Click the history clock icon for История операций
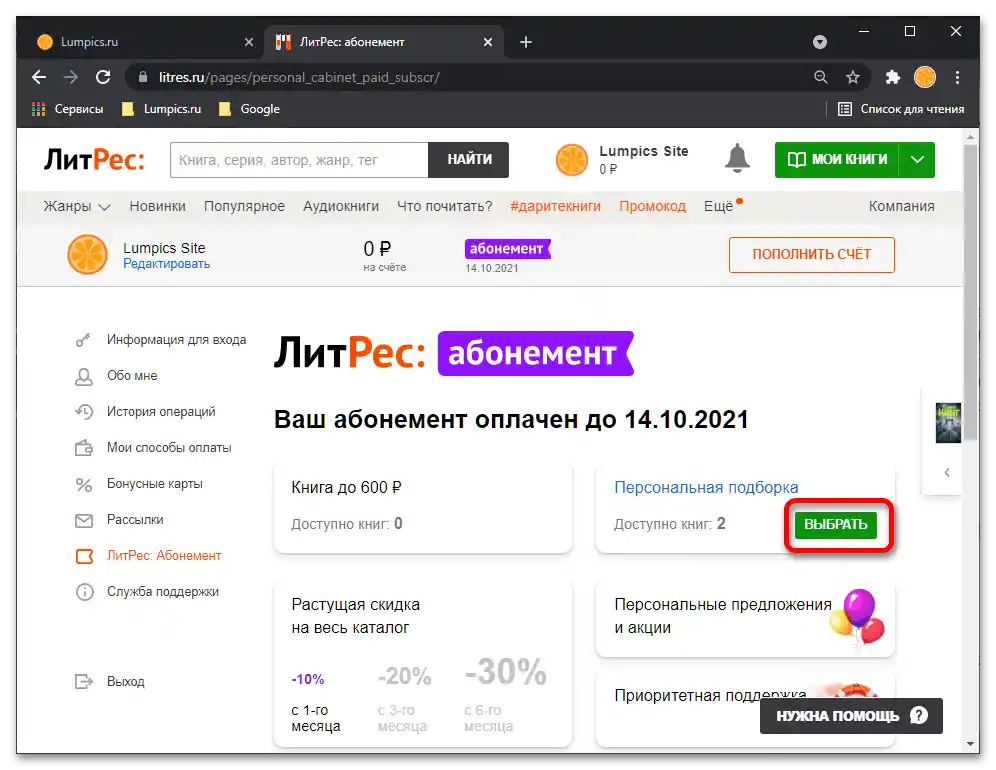Viewport: 996px width, 770px height. tap(84, 412)
